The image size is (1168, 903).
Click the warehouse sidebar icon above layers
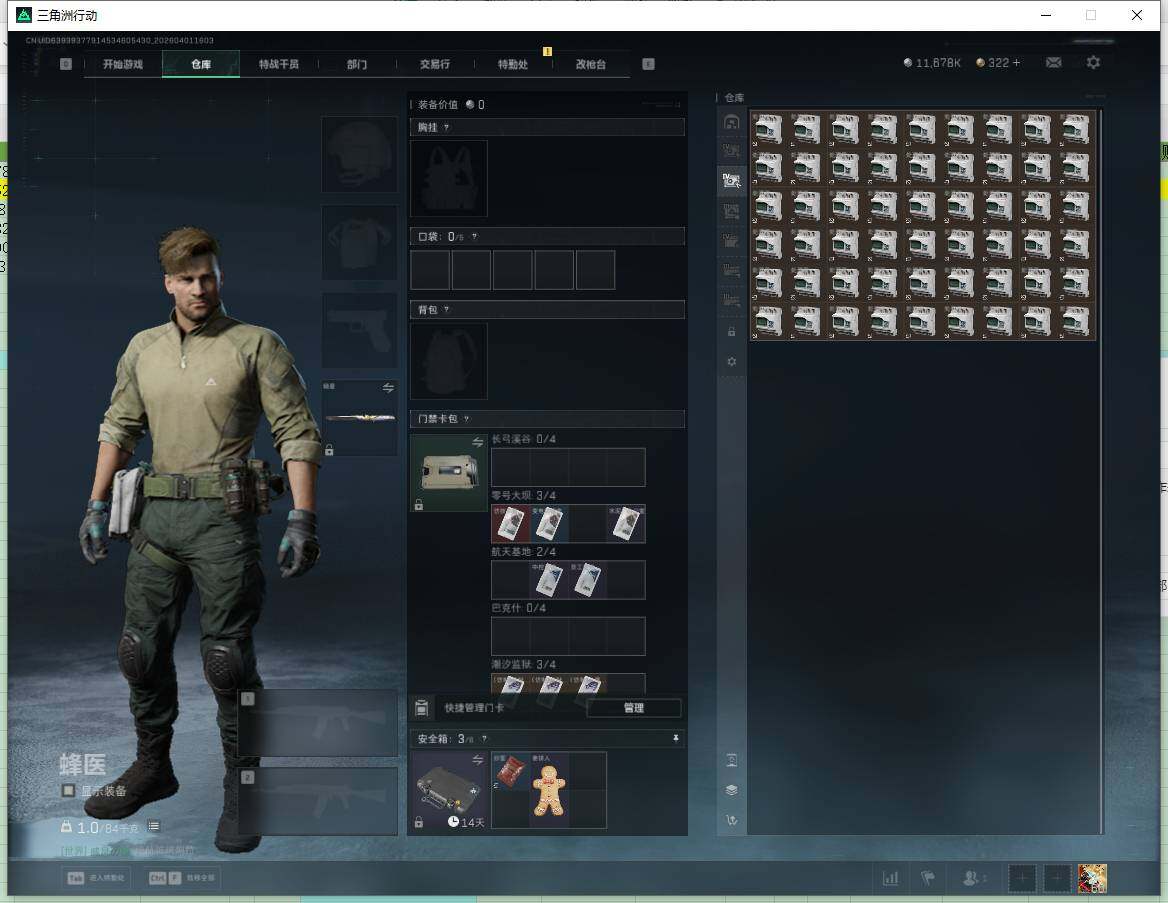point(731,760)
